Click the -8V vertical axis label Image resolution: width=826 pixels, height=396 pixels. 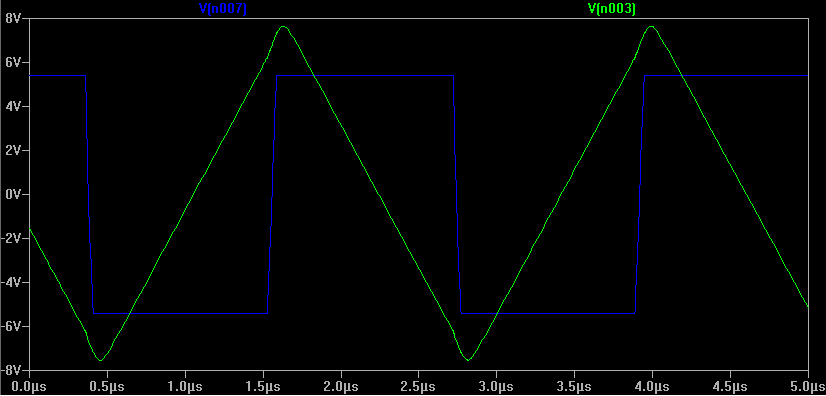(12, 370)
